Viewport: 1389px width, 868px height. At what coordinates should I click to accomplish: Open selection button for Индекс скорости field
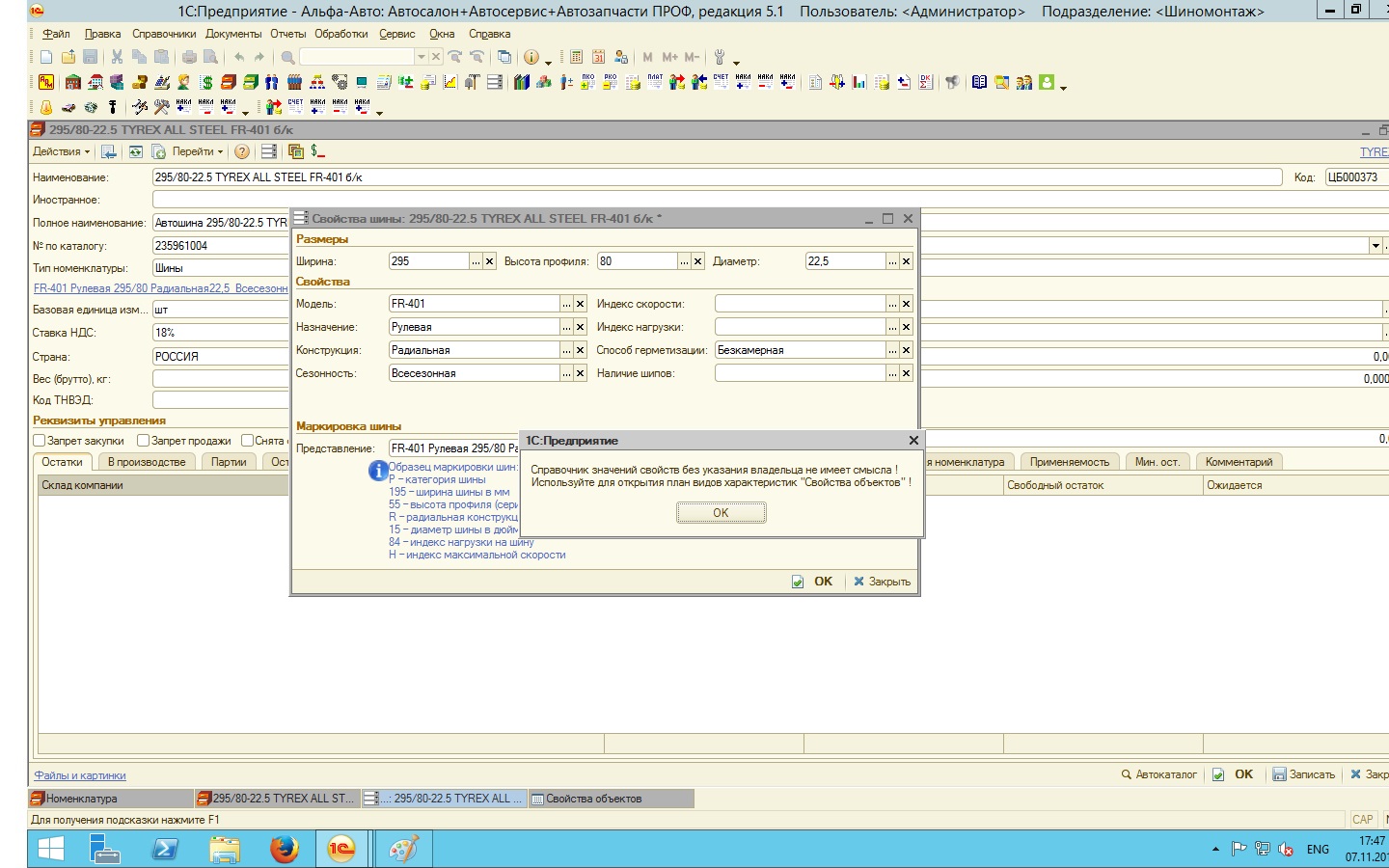pos(893,304)
